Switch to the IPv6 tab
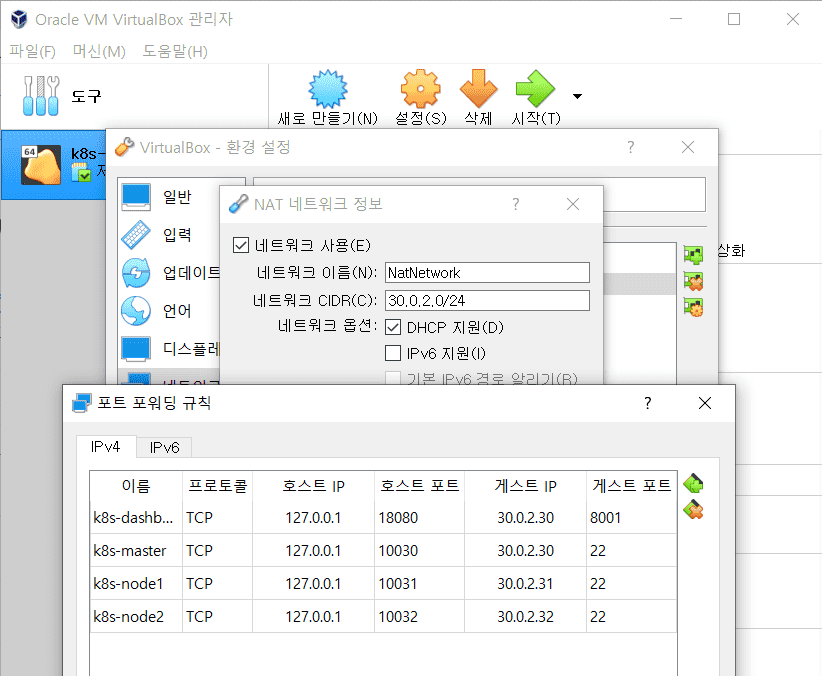The image size is (822, 676). pyautogui.click(x=164, y=447)
